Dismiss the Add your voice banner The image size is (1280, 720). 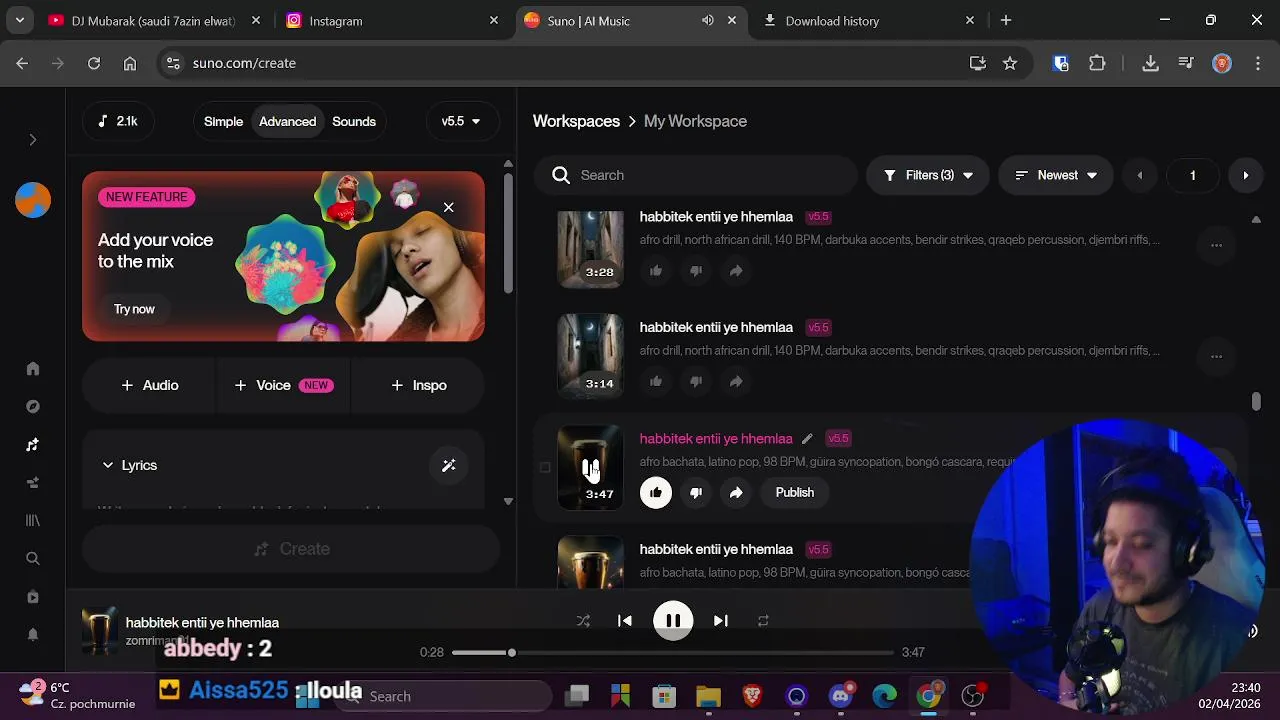[448, 207]
